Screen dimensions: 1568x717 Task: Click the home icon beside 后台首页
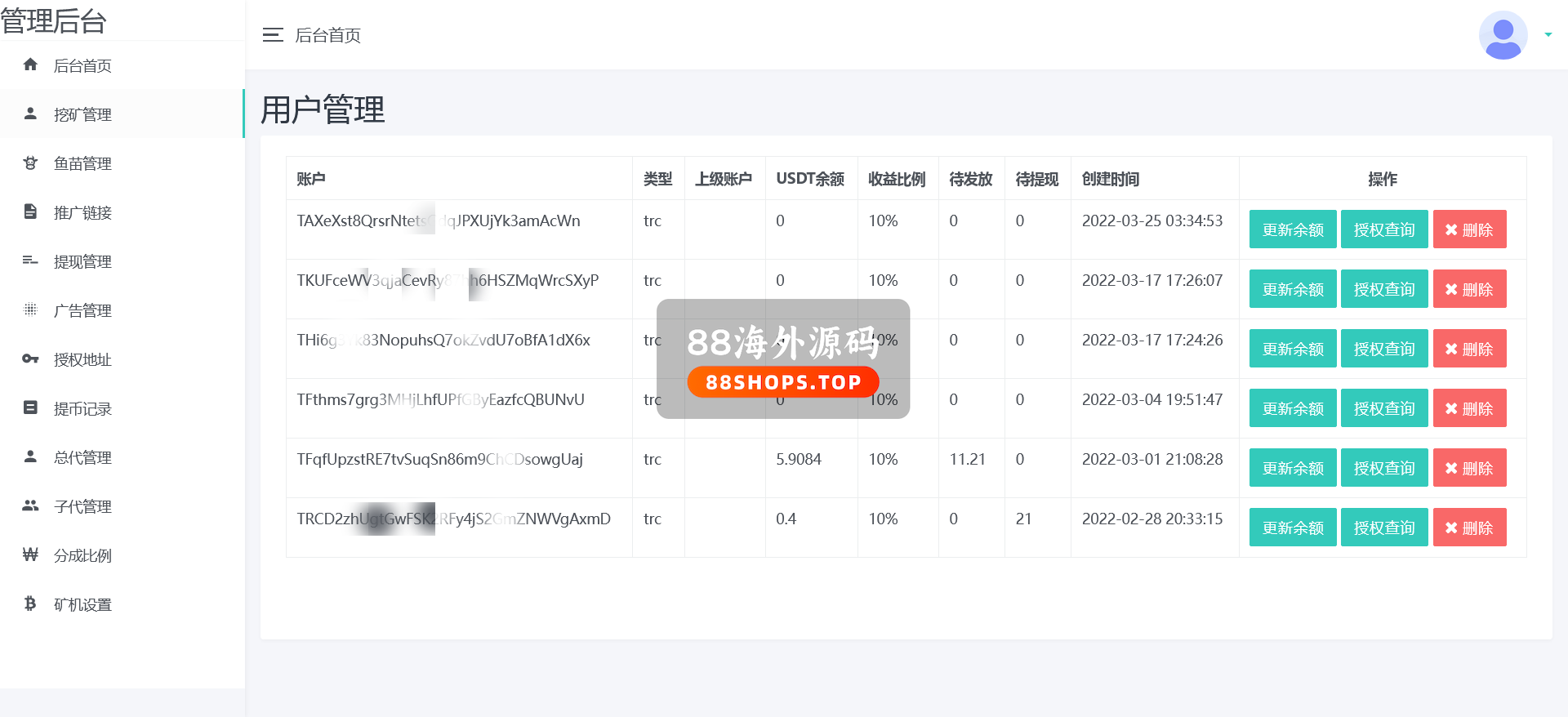point(30,65)
